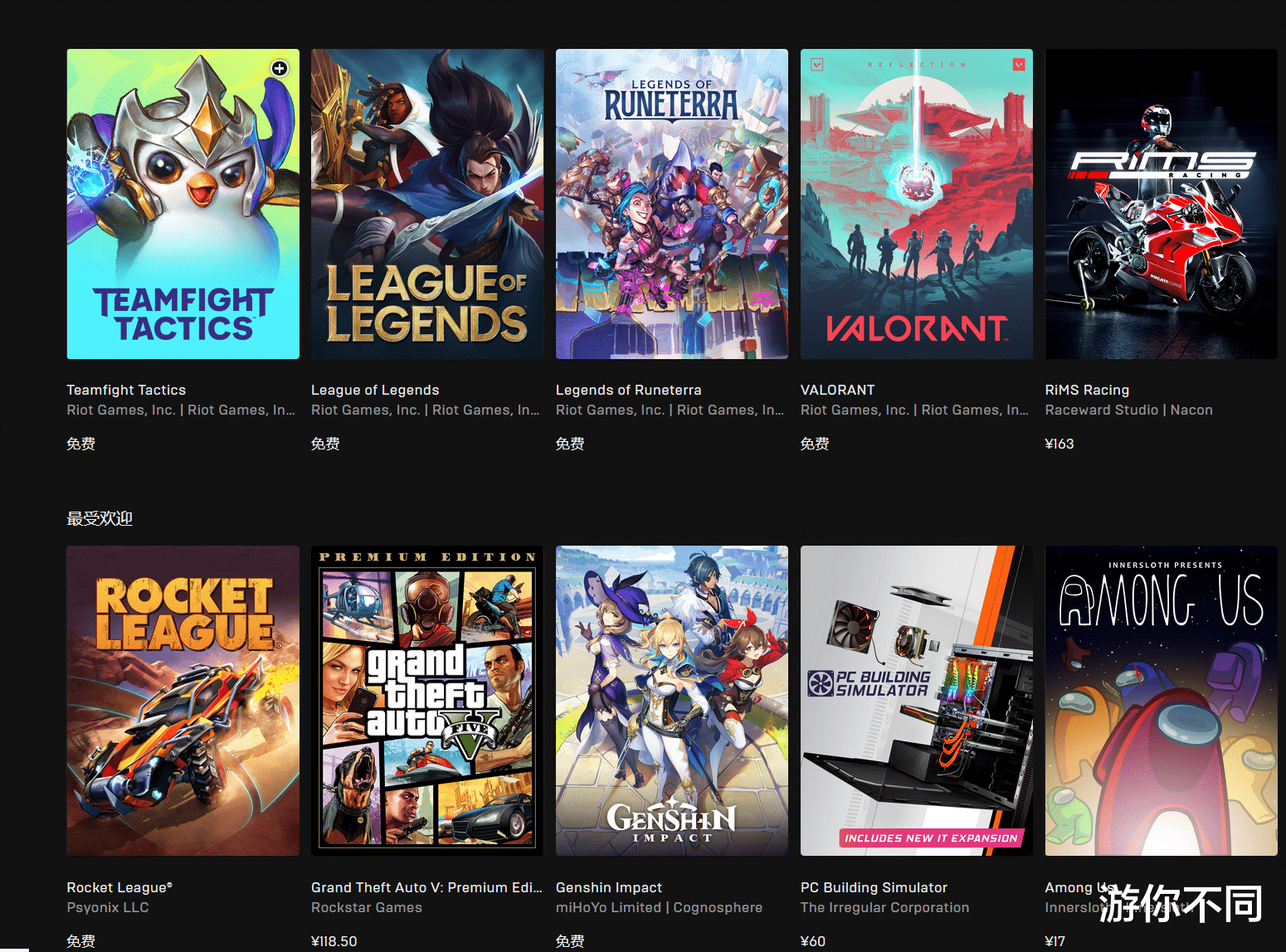Click Riot Games publisher under Legends of Runeterra

[x=670, y=410]
